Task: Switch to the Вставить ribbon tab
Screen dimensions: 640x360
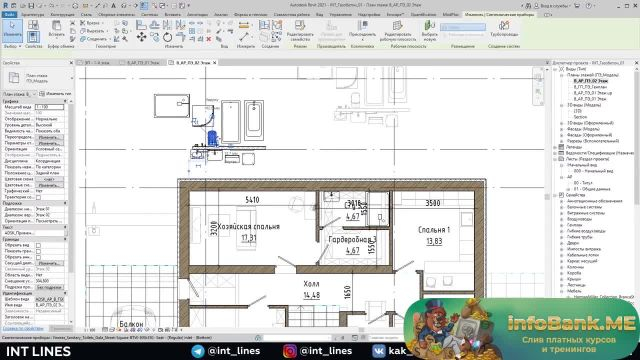Action: tap(172, 14)
